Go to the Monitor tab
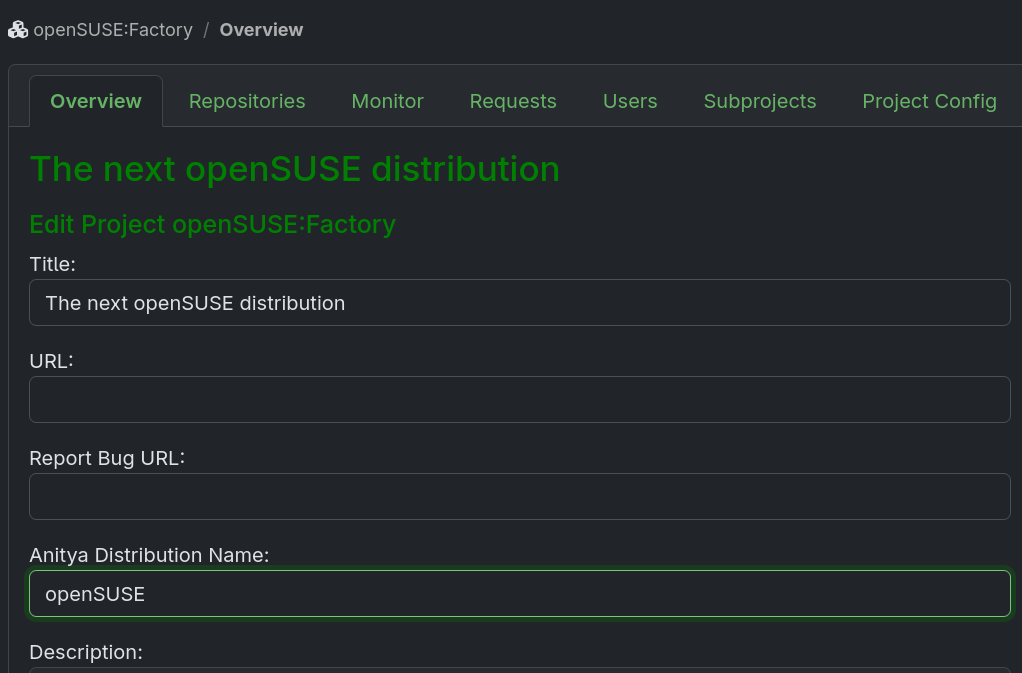 pyautogui.click(x=387, y=101)
